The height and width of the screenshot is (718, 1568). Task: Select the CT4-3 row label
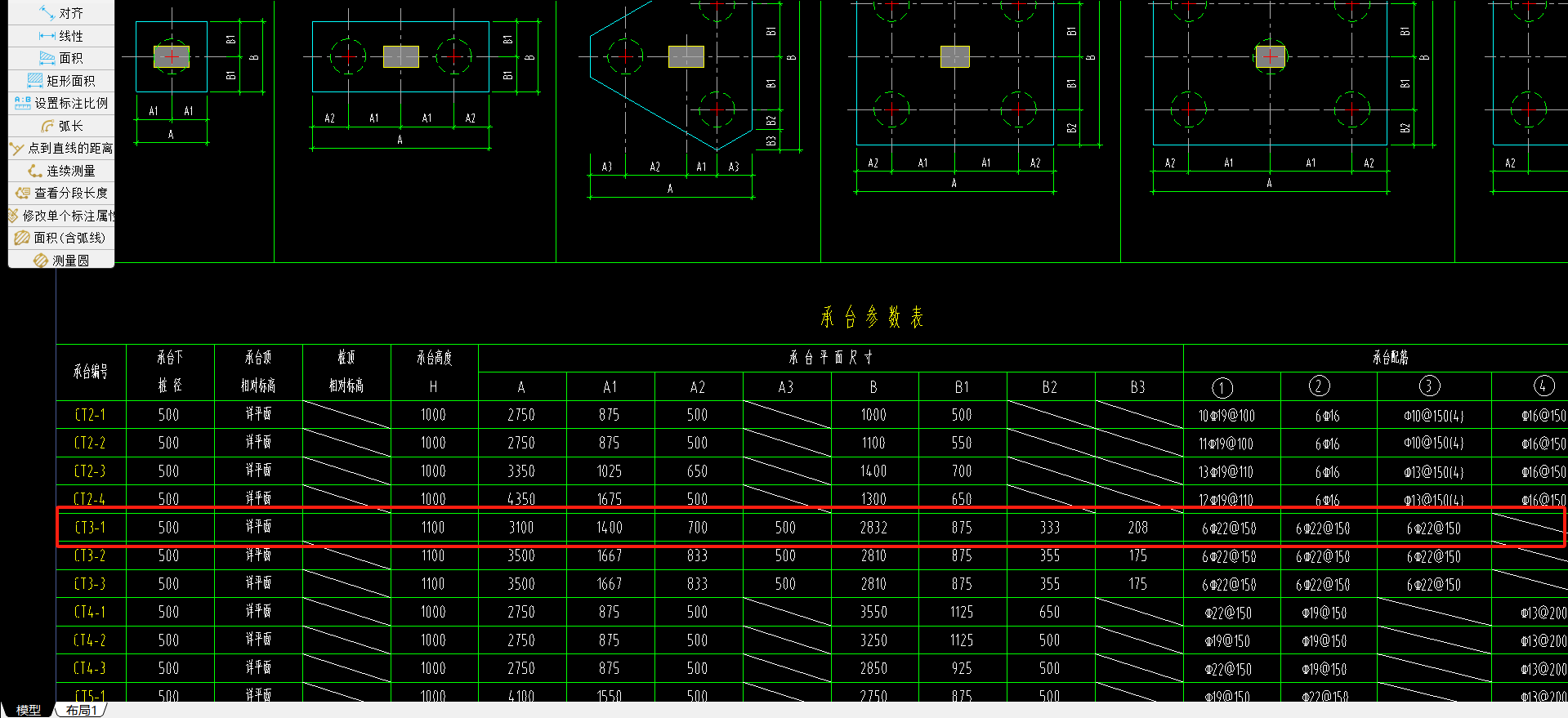click(x=90, y=668)
